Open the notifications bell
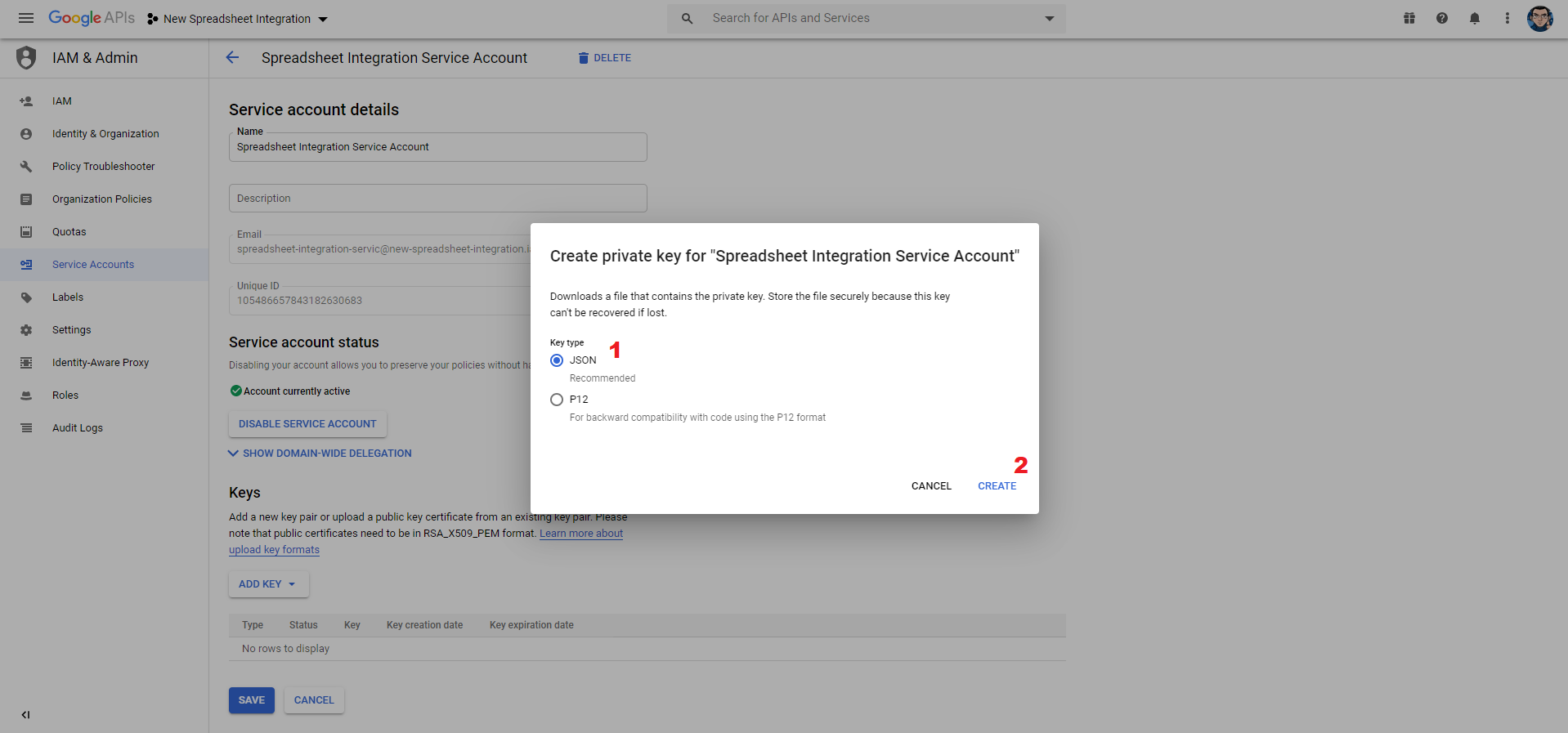The width and height of the screenshot is (1568, 733). [x=1475, y=18]
